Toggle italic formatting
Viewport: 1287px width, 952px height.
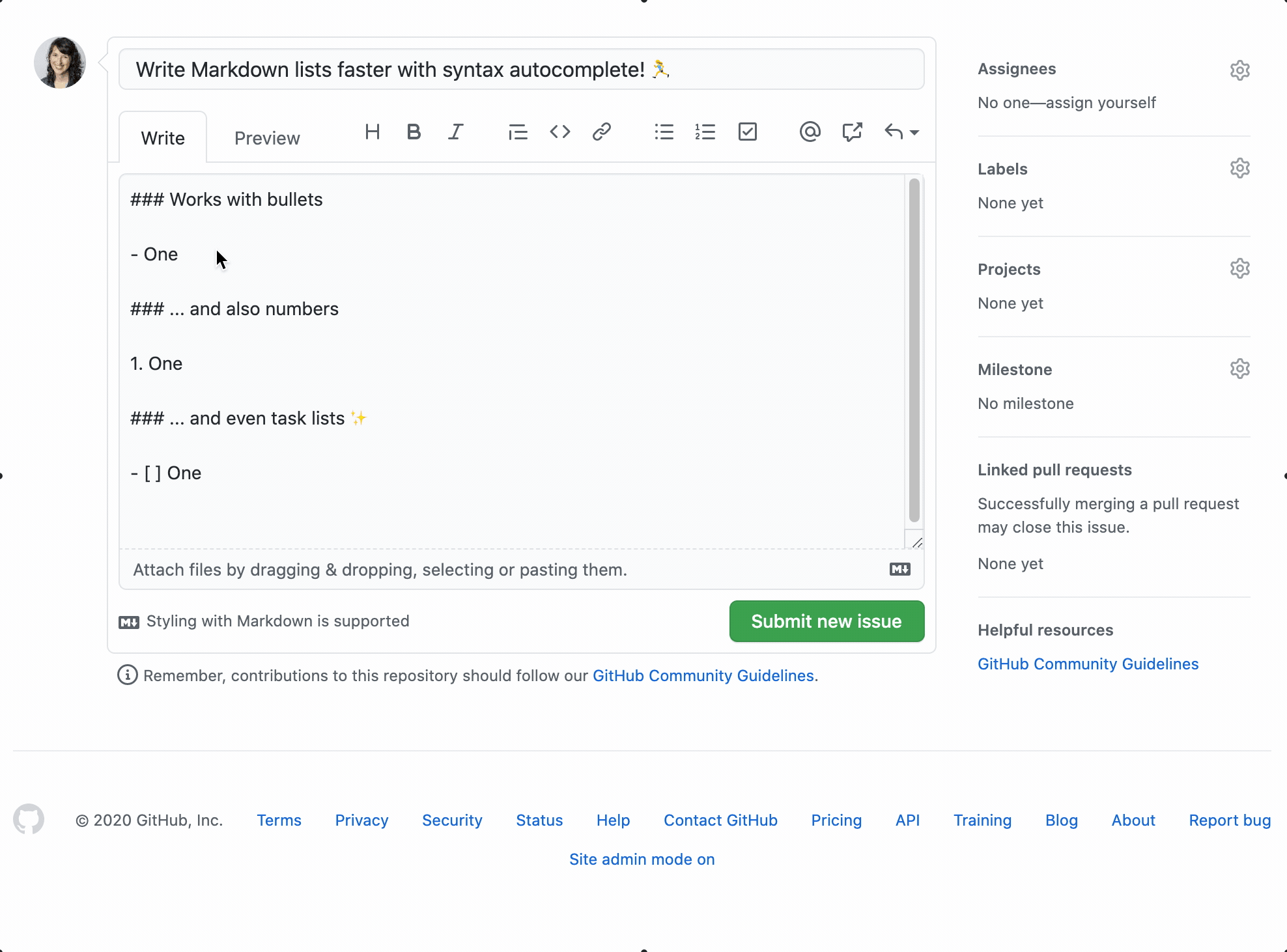(455, 132)
